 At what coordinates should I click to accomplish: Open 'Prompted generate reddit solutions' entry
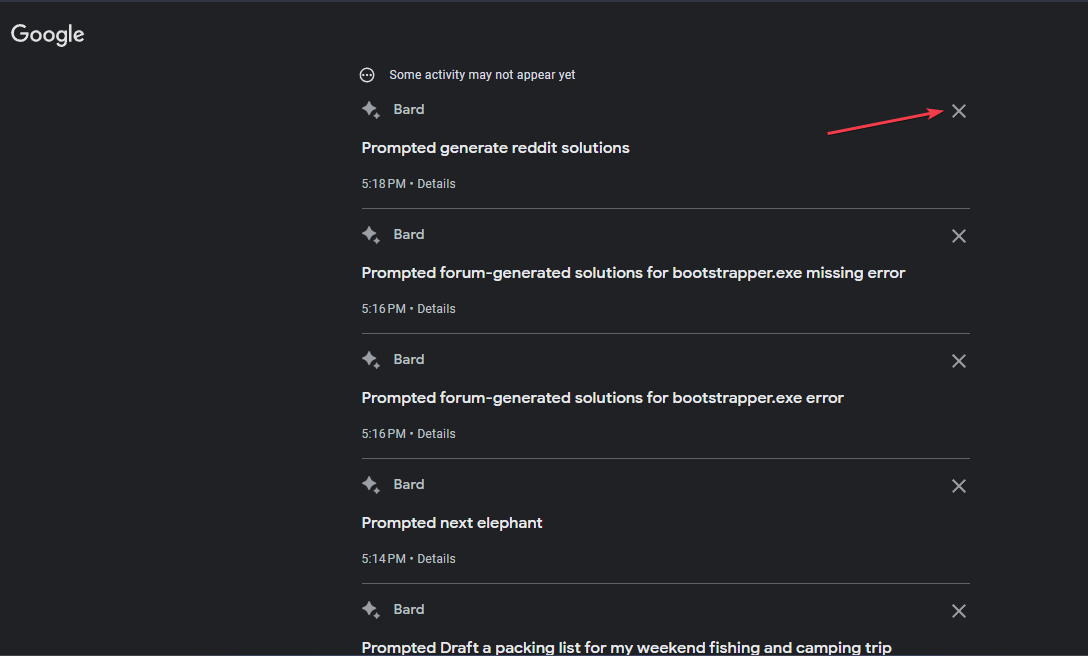(495, 148)
